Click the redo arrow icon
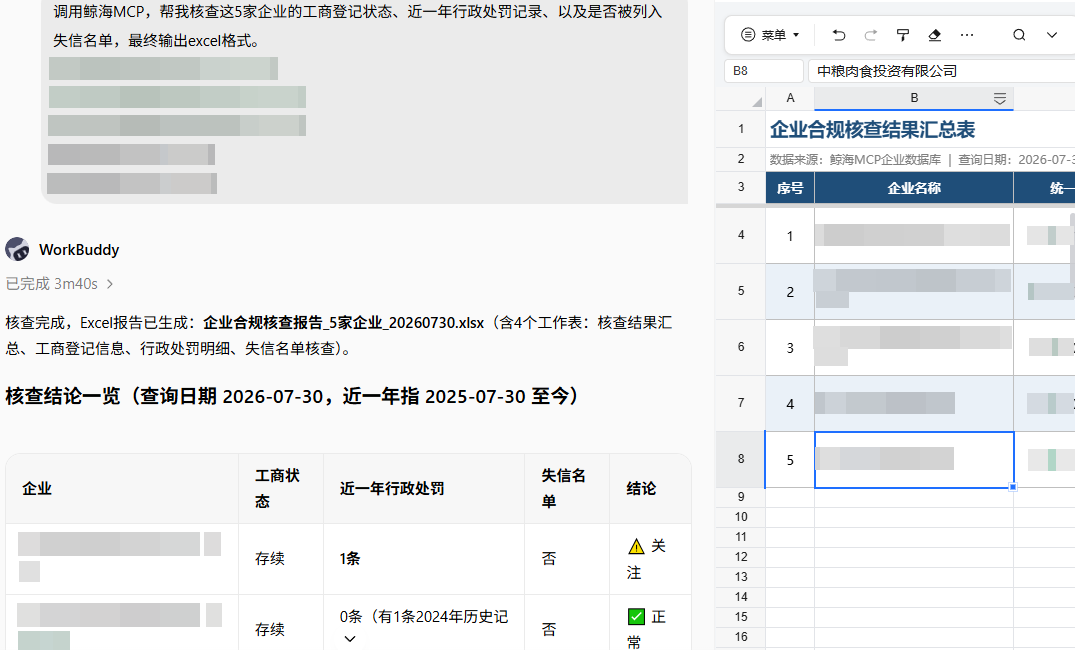1075x650 pixels. [x=871, y=35]
